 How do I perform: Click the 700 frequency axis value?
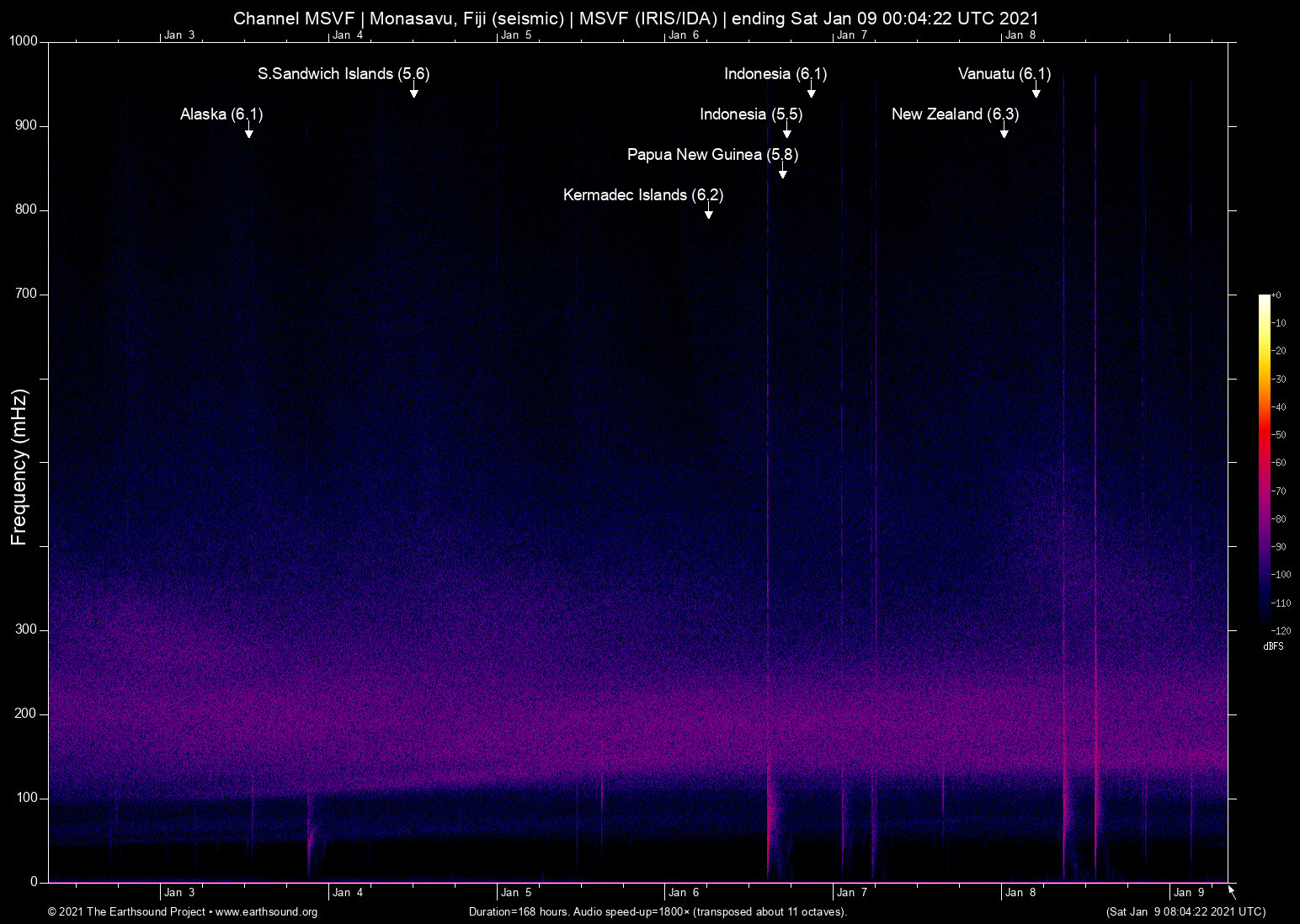coord(26,294)
